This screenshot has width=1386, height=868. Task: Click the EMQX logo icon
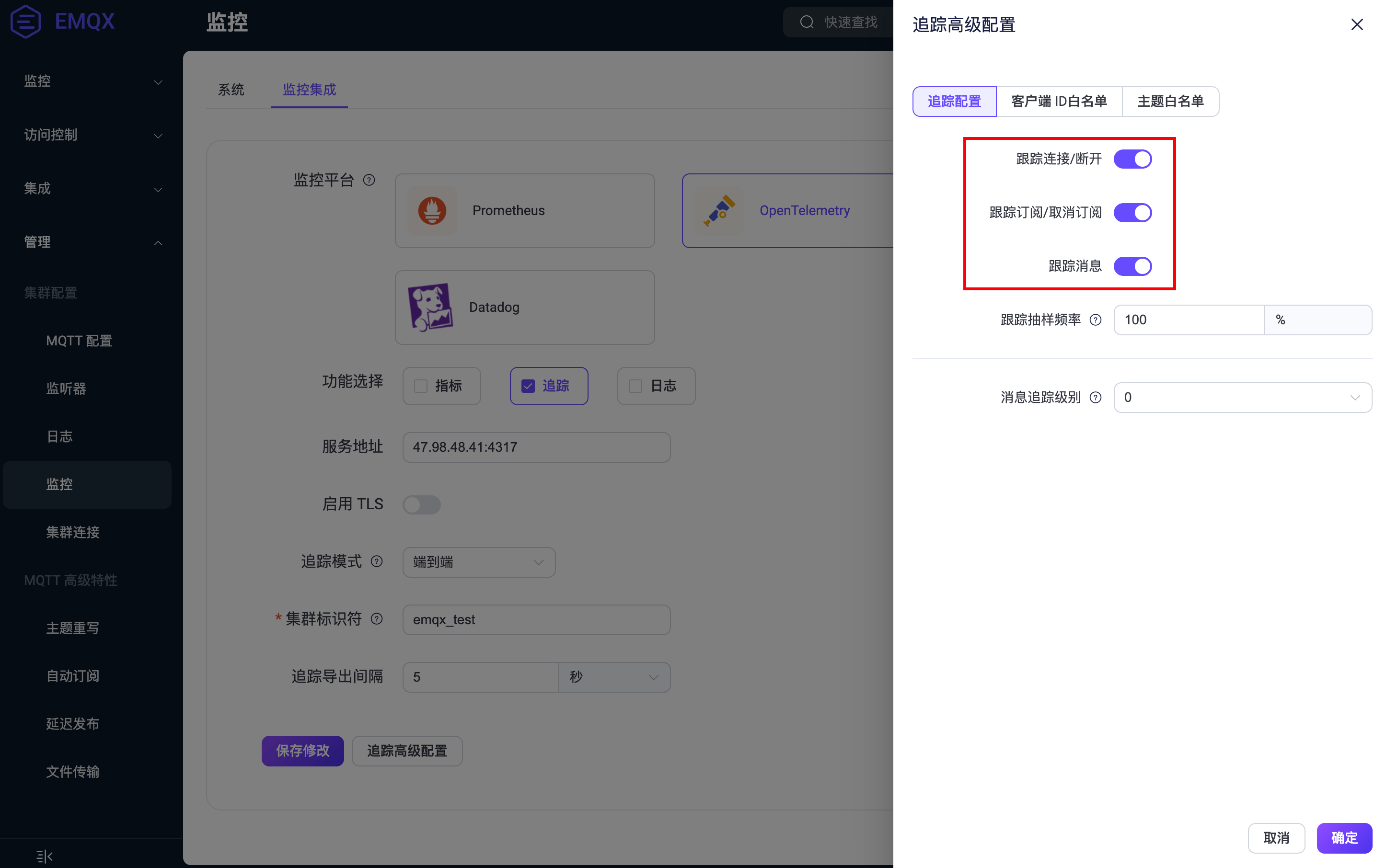[x=26, y=22]
